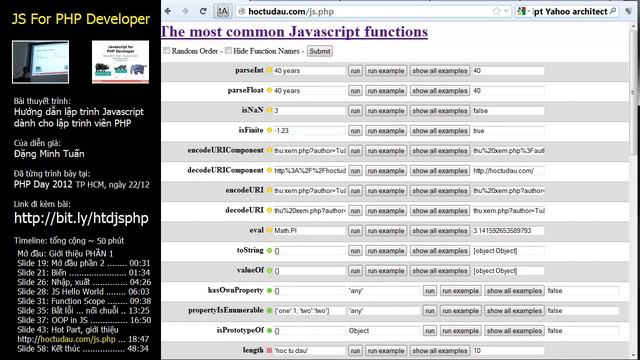
Task: Click the parseInt input containing '40 years'
Action: tap(309, 71)
